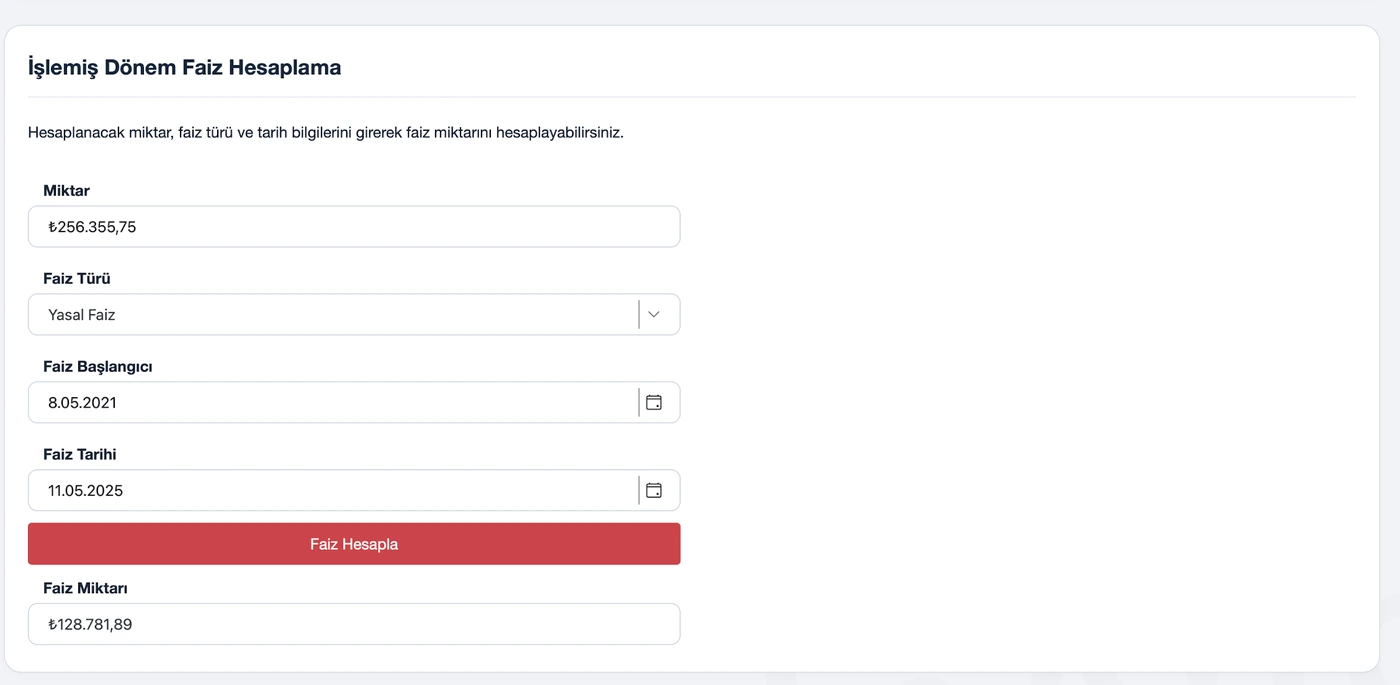Select the 8.05.2021 start date field
Image resolution: width=1400 pixels, height=685 pixels.
333,402
